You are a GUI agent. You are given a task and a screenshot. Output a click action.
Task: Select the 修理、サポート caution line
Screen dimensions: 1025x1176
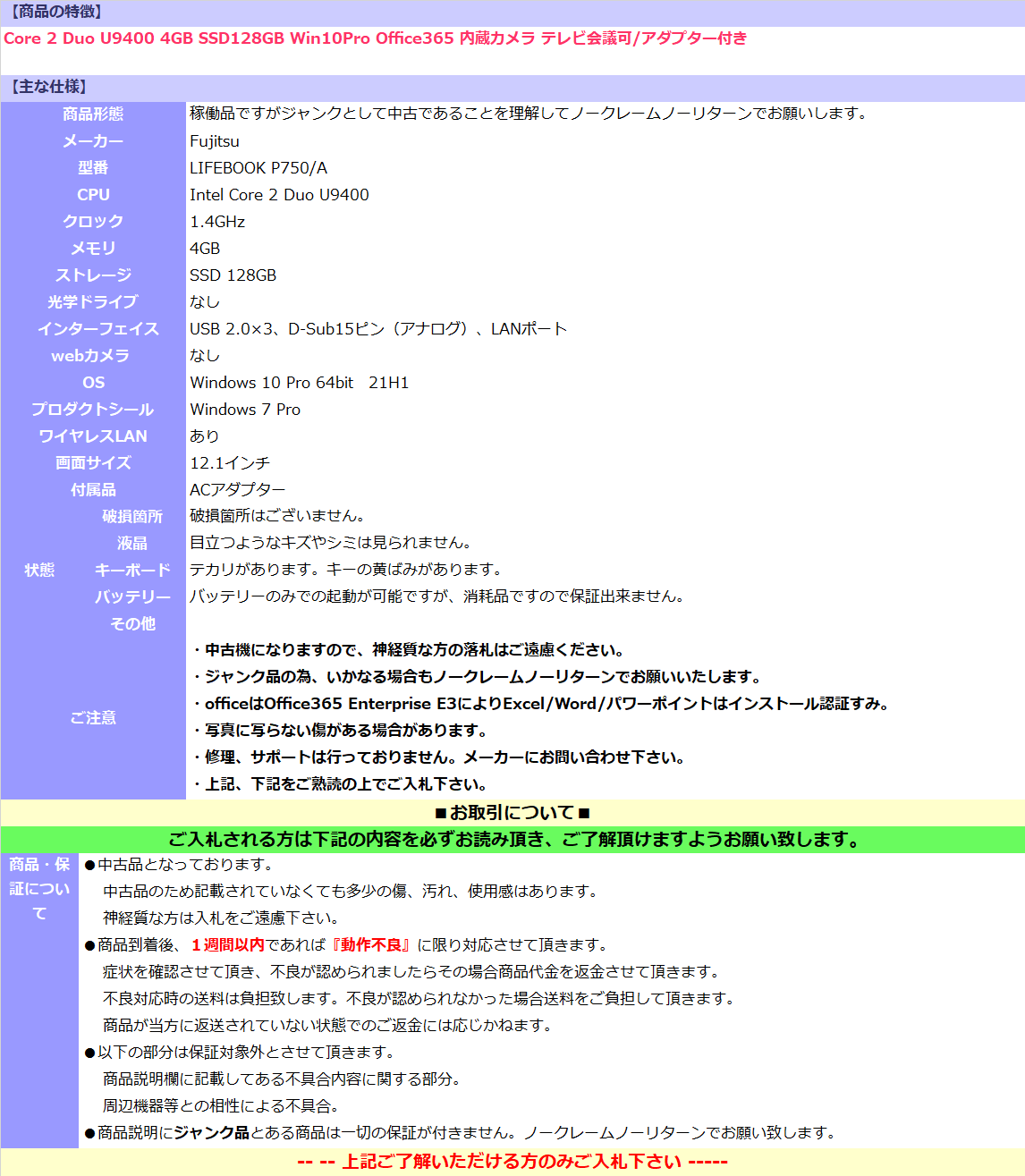click(438, 757)
